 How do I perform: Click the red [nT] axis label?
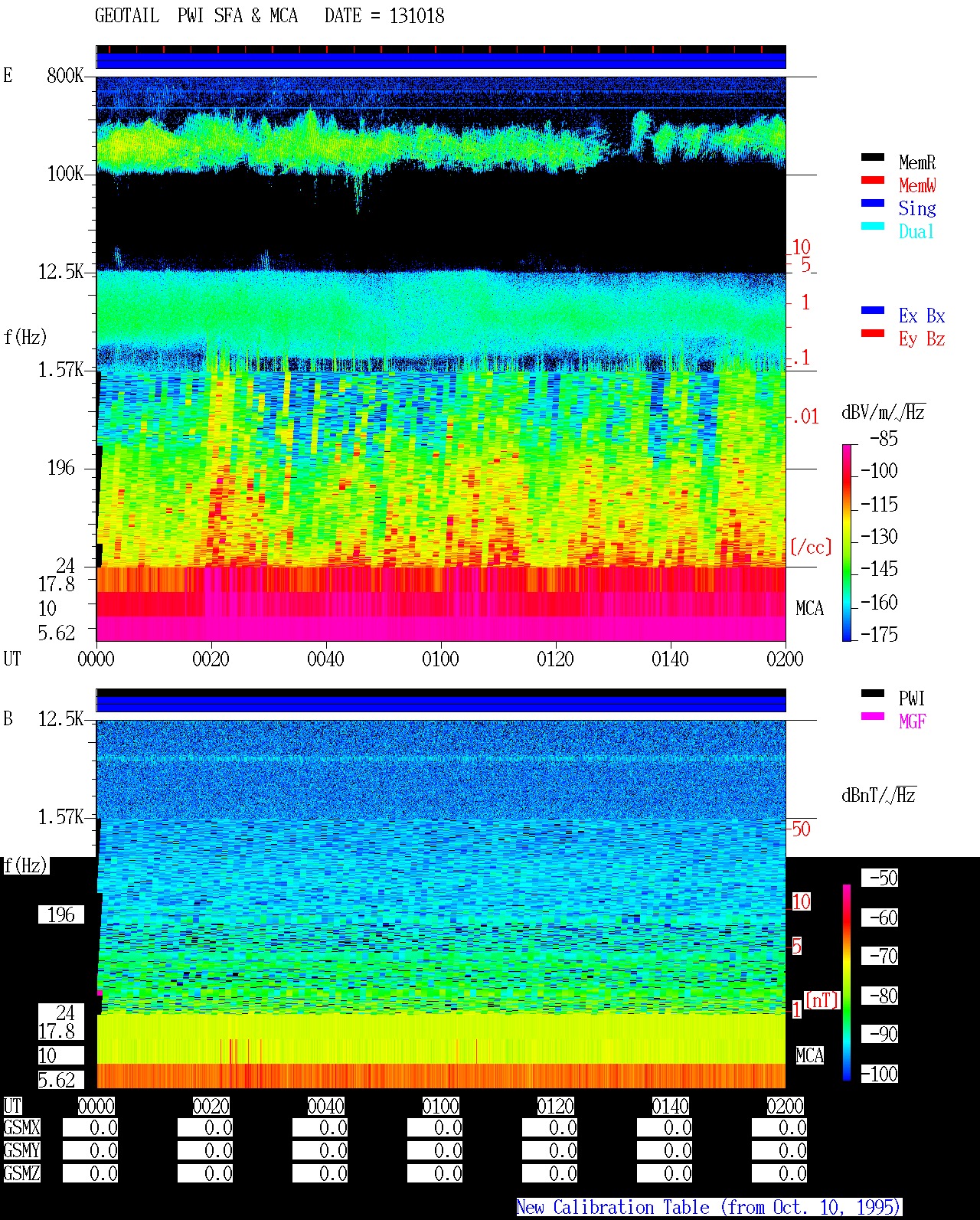coord(822,1000)
